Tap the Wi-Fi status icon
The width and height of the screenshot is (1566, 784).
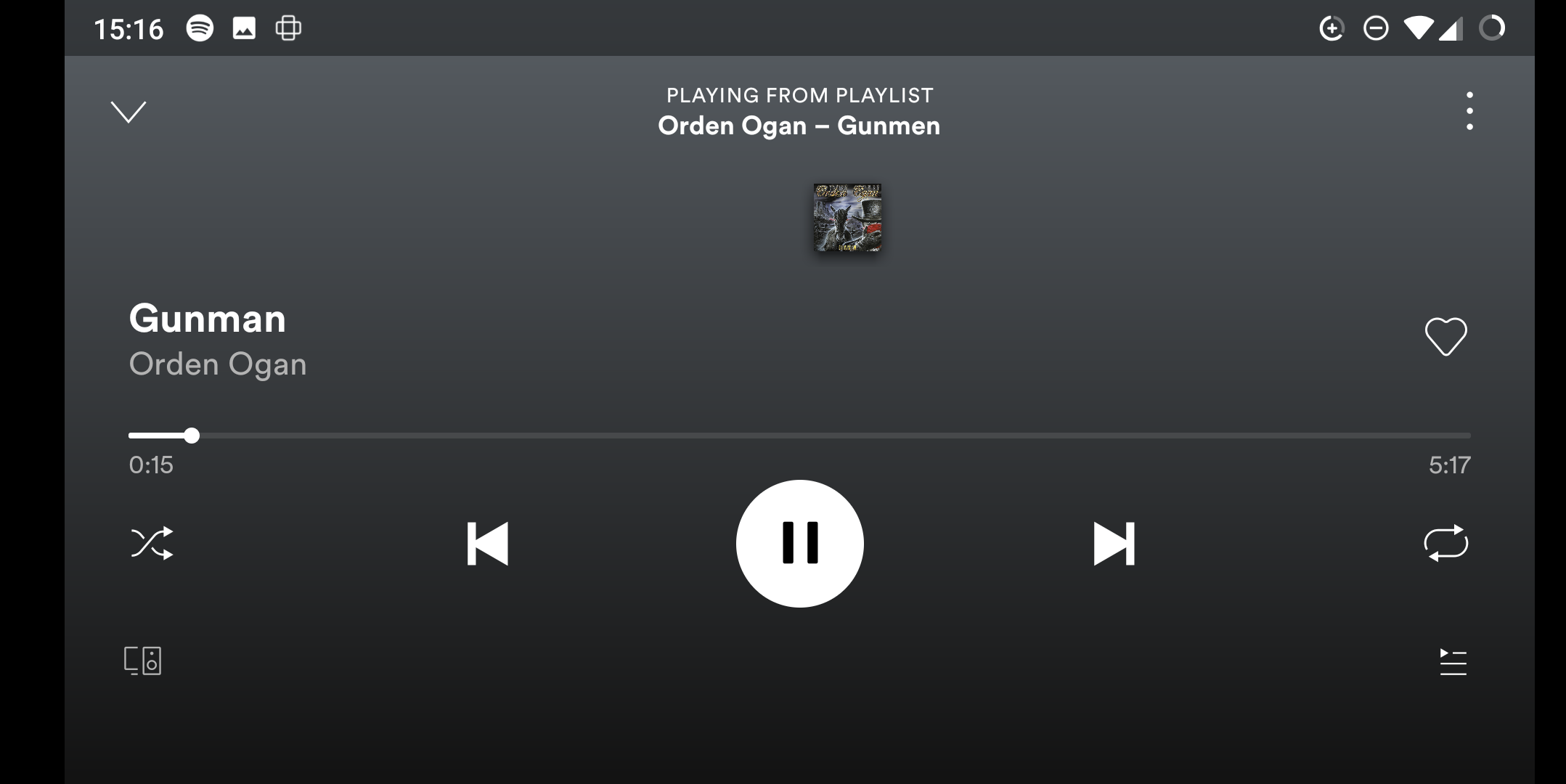(x=1418, y=28)
